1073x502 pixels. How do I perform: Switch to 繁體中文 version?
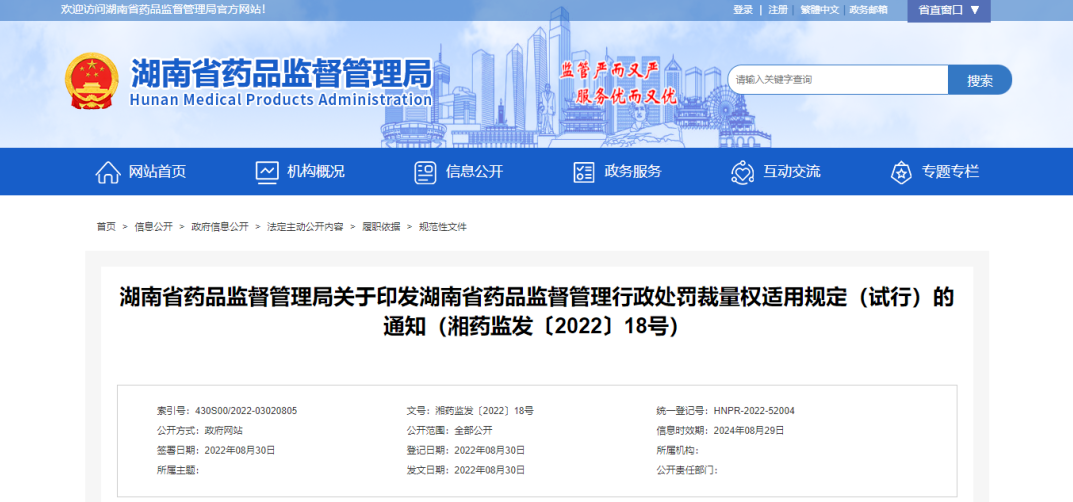coord(819,10)
